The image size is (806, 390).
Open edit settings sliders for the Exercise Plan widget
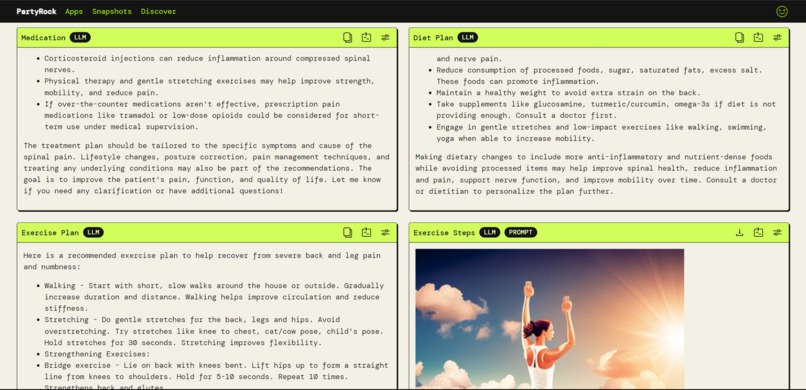385,233
